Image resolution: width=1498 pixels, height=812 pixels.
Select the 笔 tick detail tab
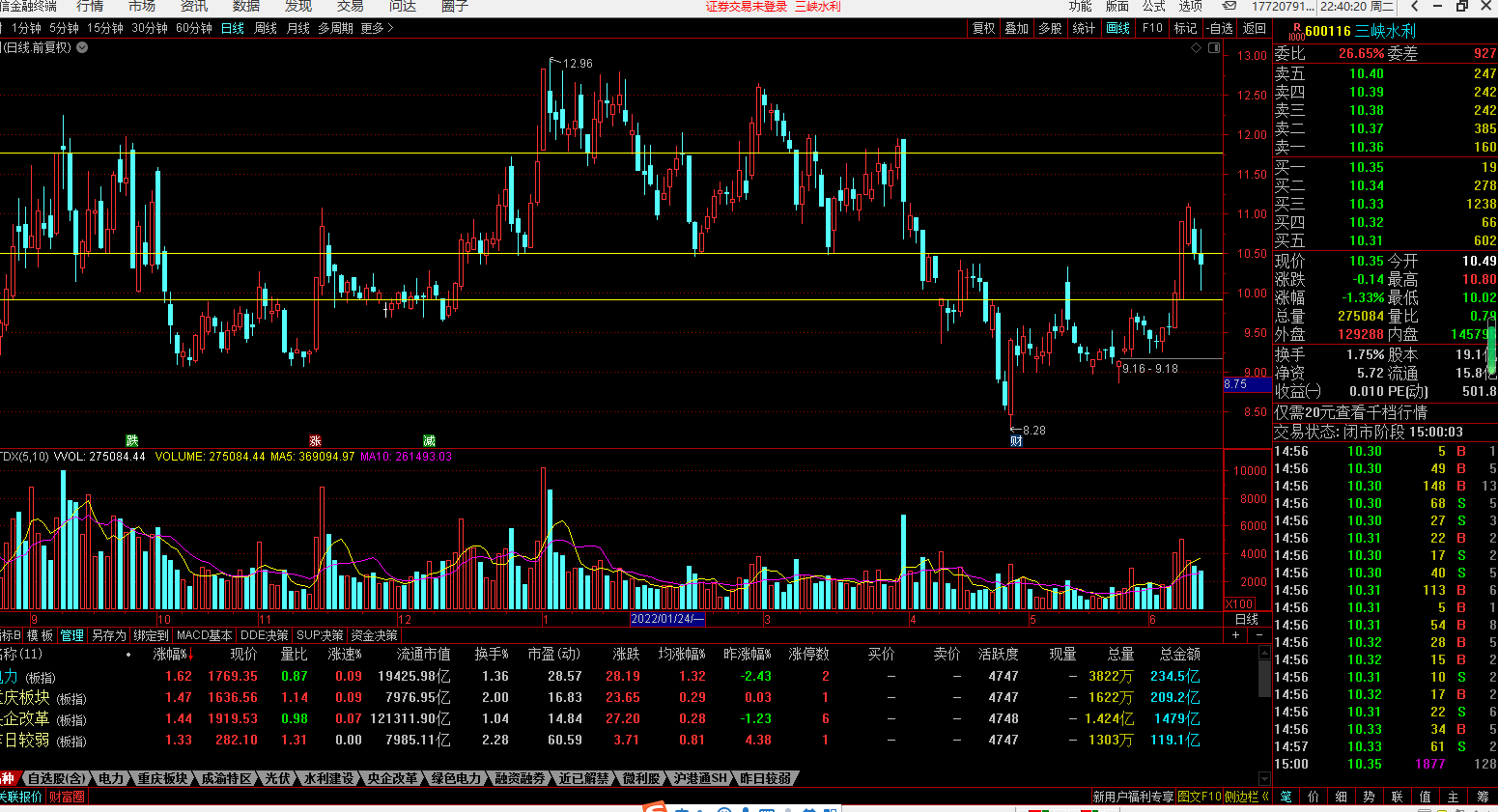(1286, 797)
